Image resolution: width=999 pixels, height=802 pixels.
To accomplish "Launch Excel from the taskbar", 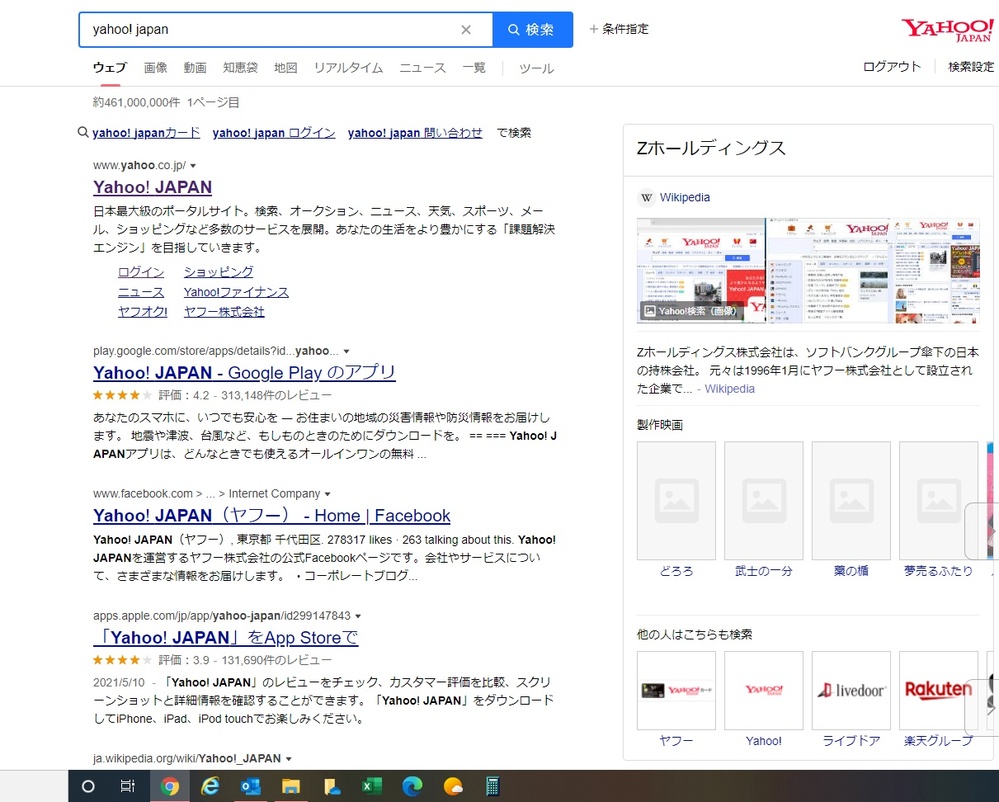I will [x=372, y=786].
